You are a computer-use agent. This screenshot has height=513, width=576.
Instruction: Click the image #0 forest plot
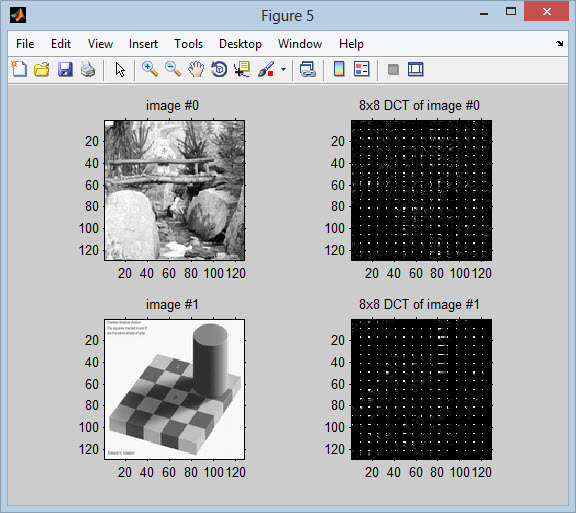pyautogui.click(x=174, y=190)
